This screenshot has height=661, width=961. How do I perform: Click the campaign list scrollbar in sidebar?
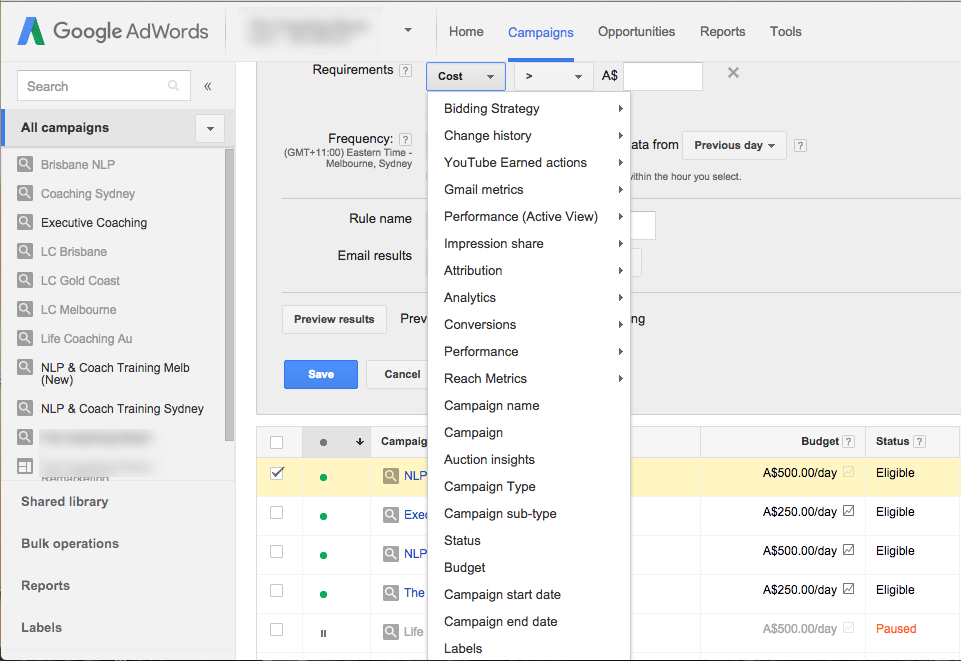pyautogui.click(x=229, y=294)
